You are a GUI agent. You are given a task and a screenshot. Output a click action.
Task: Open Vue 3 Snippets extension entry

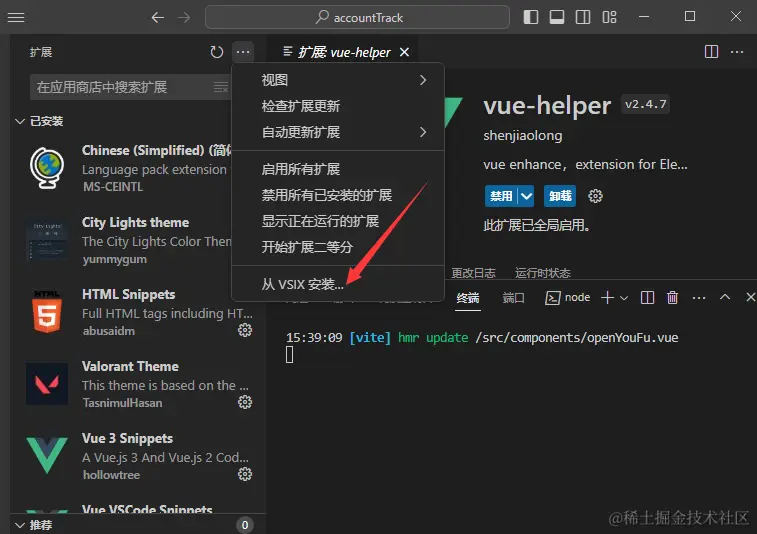(138, 456)
